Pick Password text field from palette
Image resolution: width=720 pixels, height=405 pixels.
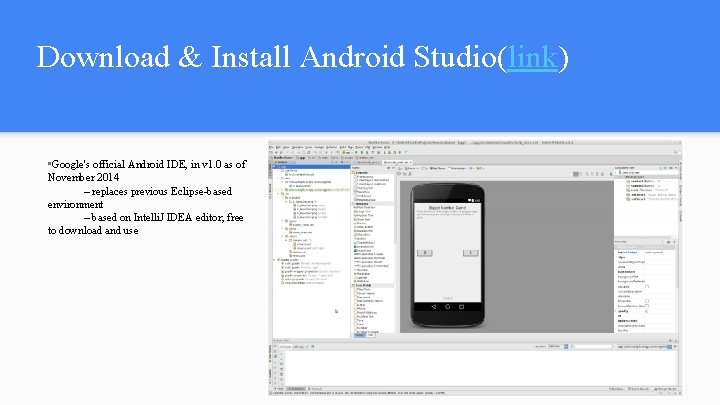[364, 298]
